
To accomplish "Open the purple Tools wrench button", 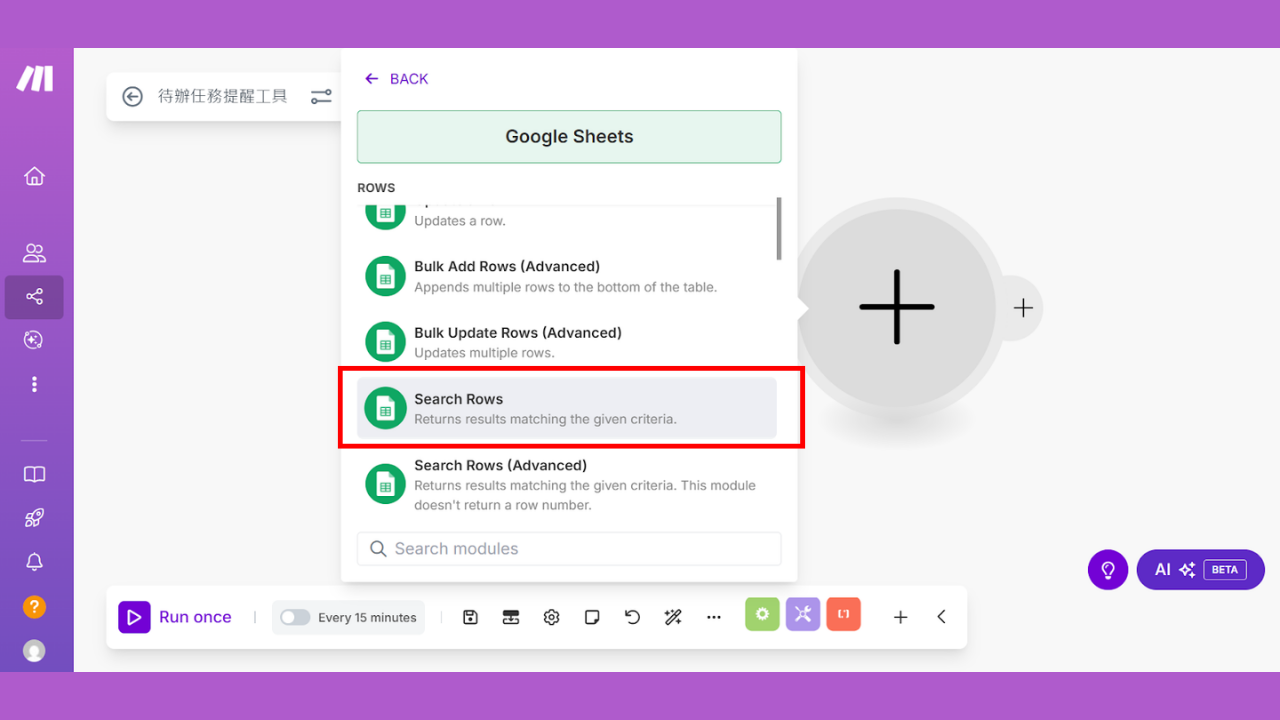I will click(x=803, y=614).
